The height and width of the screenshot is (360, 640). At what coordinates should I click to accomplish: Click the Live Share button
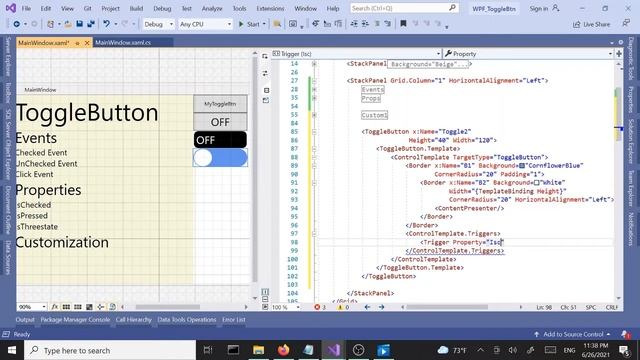click(x=591, y=24)
